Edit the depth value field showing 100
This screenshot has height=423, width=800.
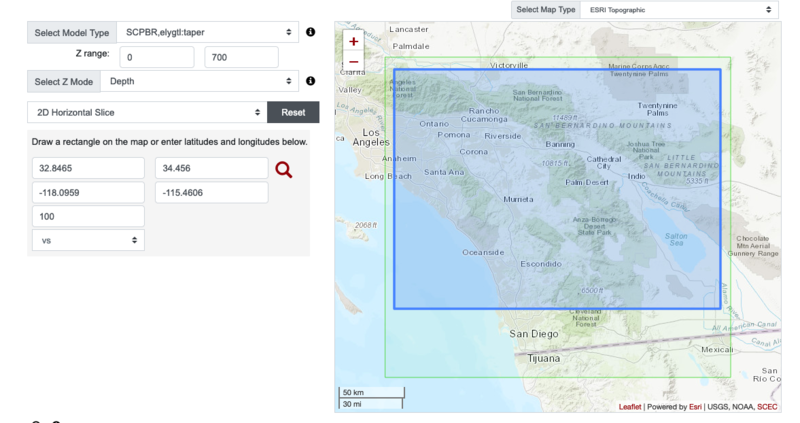88,216
